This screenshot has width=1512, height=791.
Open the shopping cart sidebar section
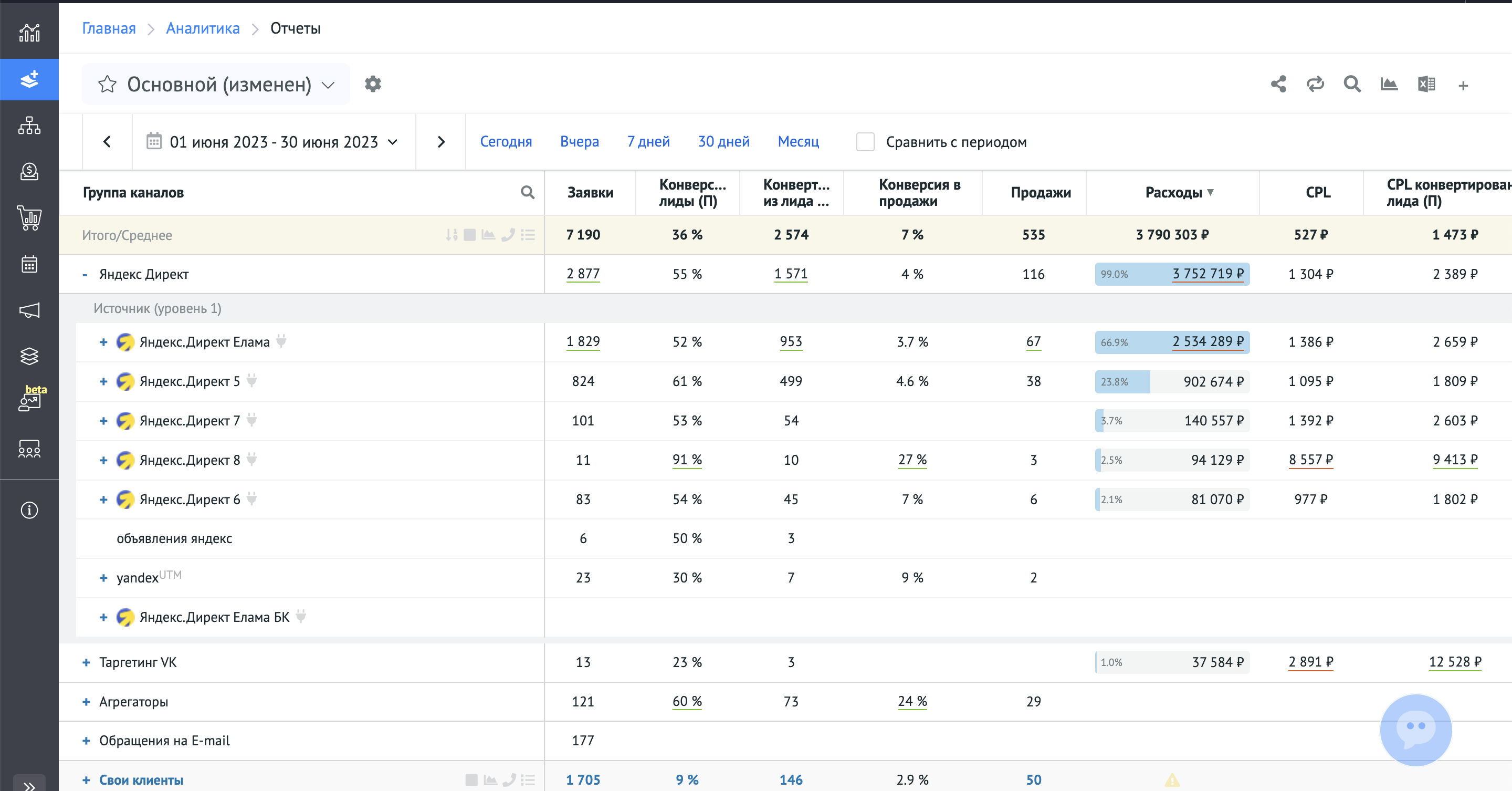[x=29, y=218]
